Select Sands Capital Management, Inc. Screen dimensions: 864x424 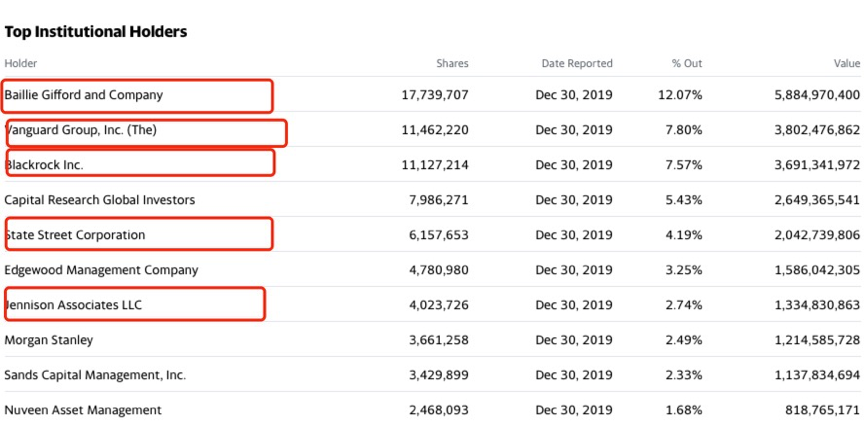click(95, 375)
